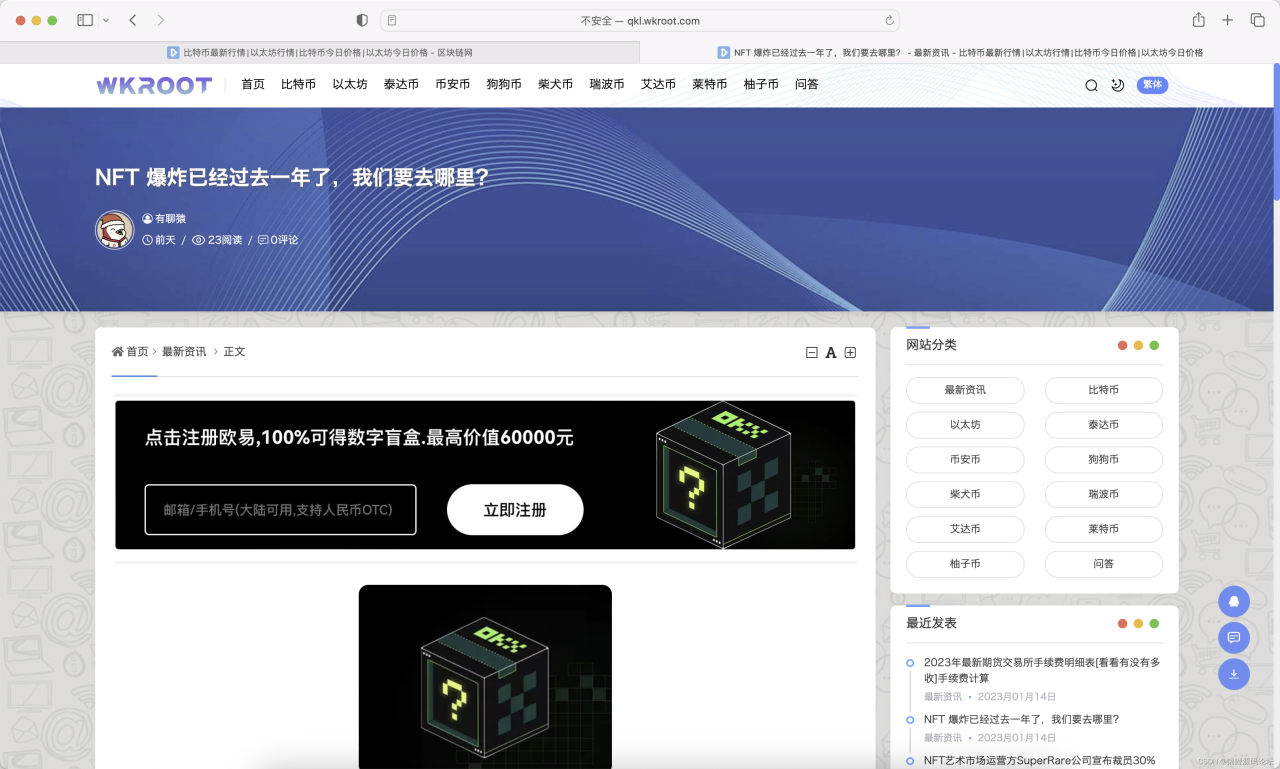Open the 2023年最新期货交易所手续费明细表 post
This screenshot has width=1280, height=769.
[1042, 670]
